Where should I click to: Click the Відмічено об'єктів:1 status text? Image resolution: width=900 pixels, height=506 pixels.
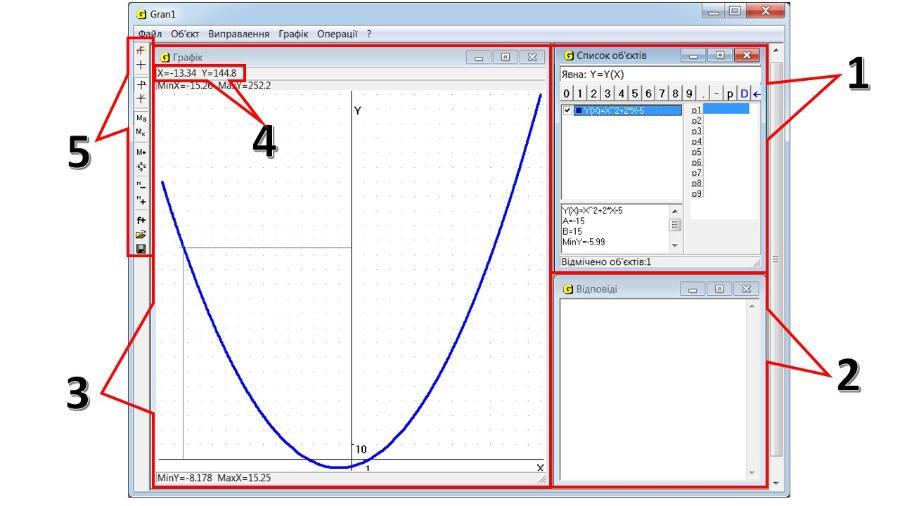point(606,262)
